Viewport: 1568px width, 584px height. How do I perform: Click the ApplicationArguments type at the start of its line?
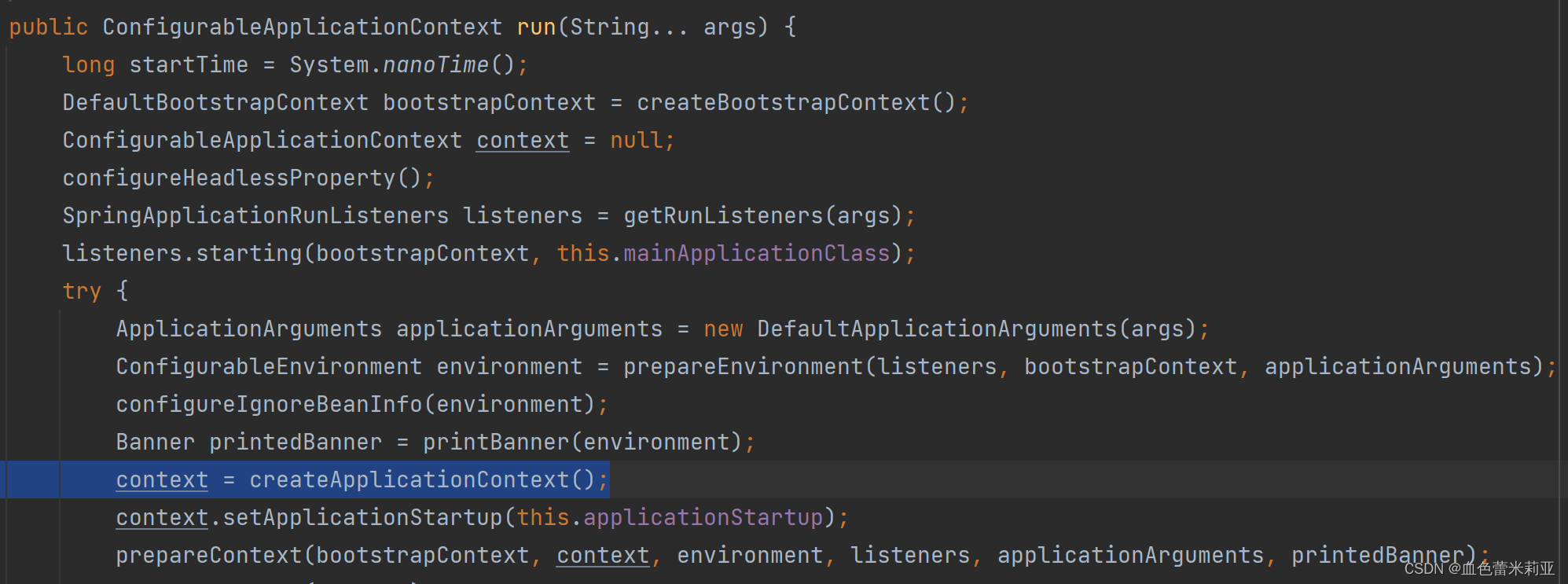tap(249, 329)
